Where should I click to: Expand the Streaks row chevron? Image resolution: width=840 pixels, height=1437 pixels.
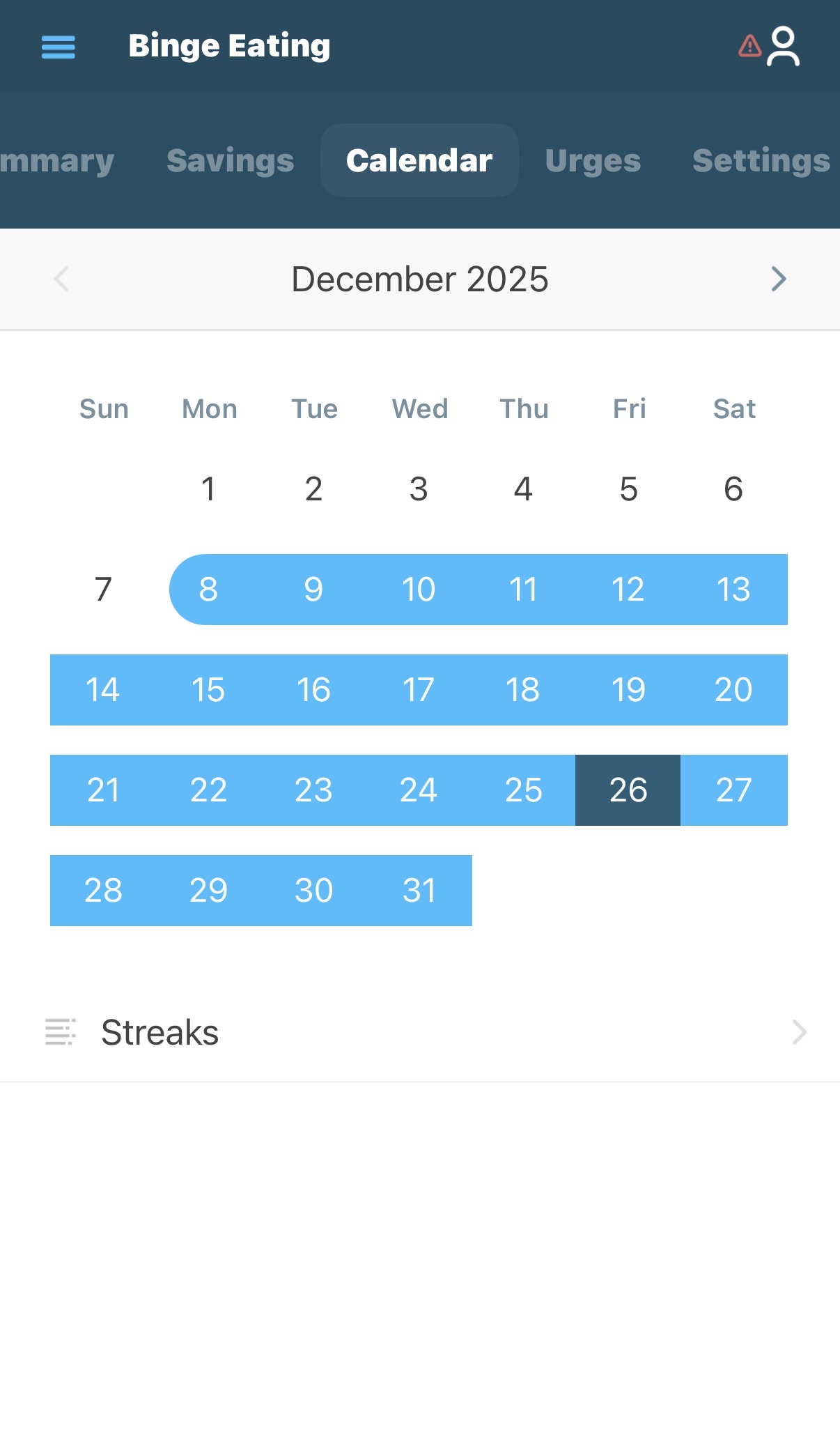tap(799, 1032)
